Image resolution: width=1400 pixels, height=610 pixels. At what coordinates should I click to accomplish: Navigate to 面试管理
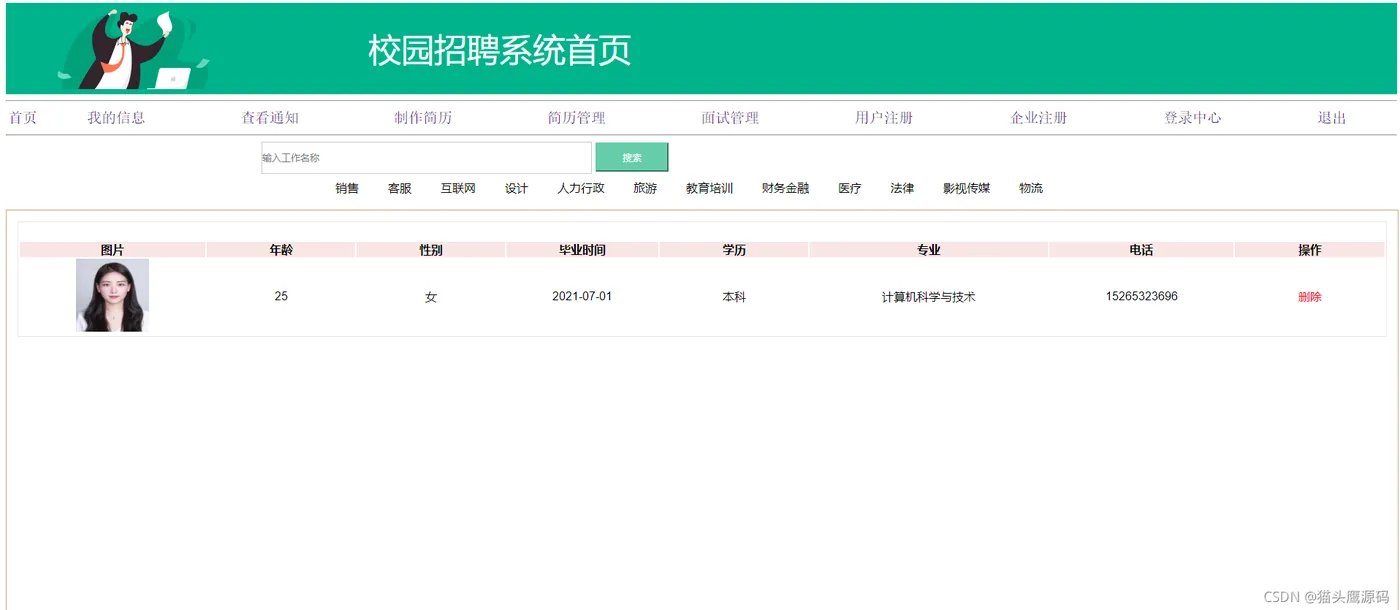730,118
